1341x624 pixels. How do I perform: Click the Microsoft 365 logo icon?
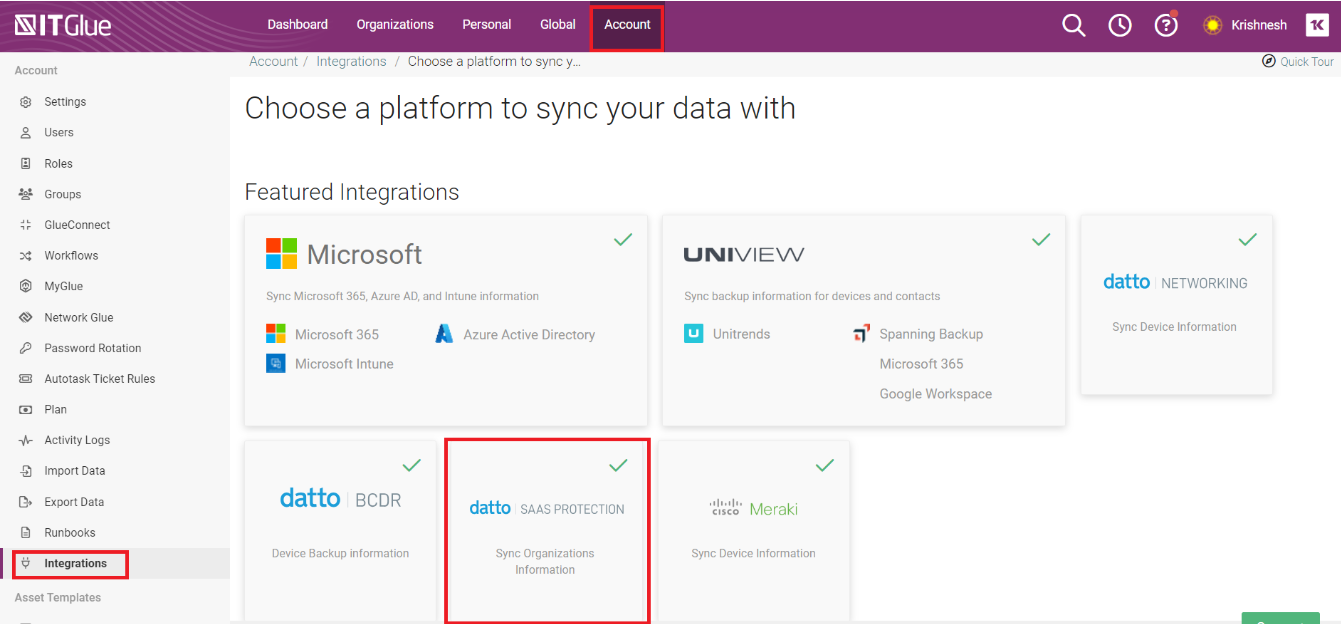point(276,334)
